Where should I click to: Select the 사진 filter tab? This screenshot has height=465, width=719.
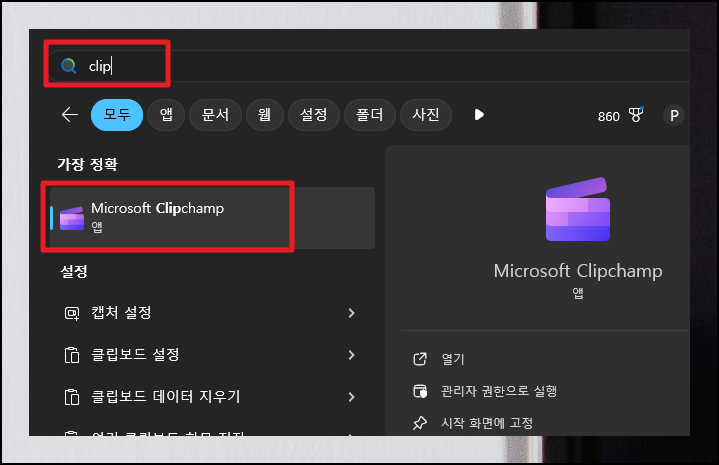coord(426,115)
